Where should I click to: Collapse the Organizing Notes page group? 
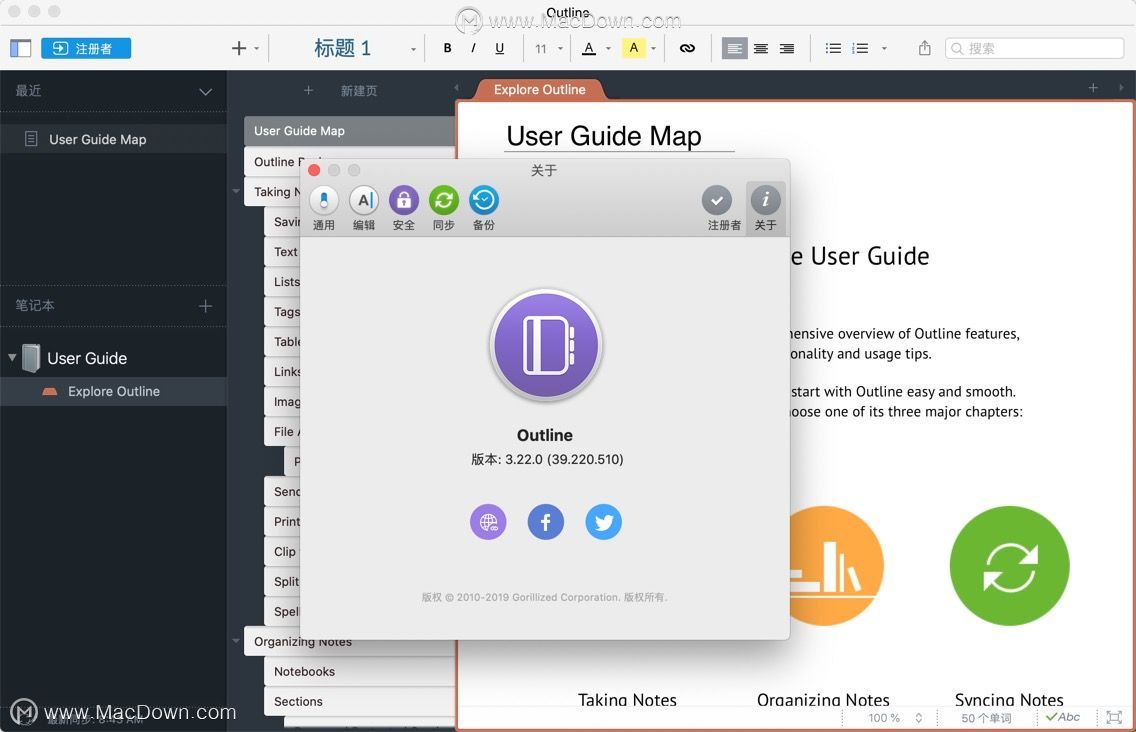pos(236,641)
